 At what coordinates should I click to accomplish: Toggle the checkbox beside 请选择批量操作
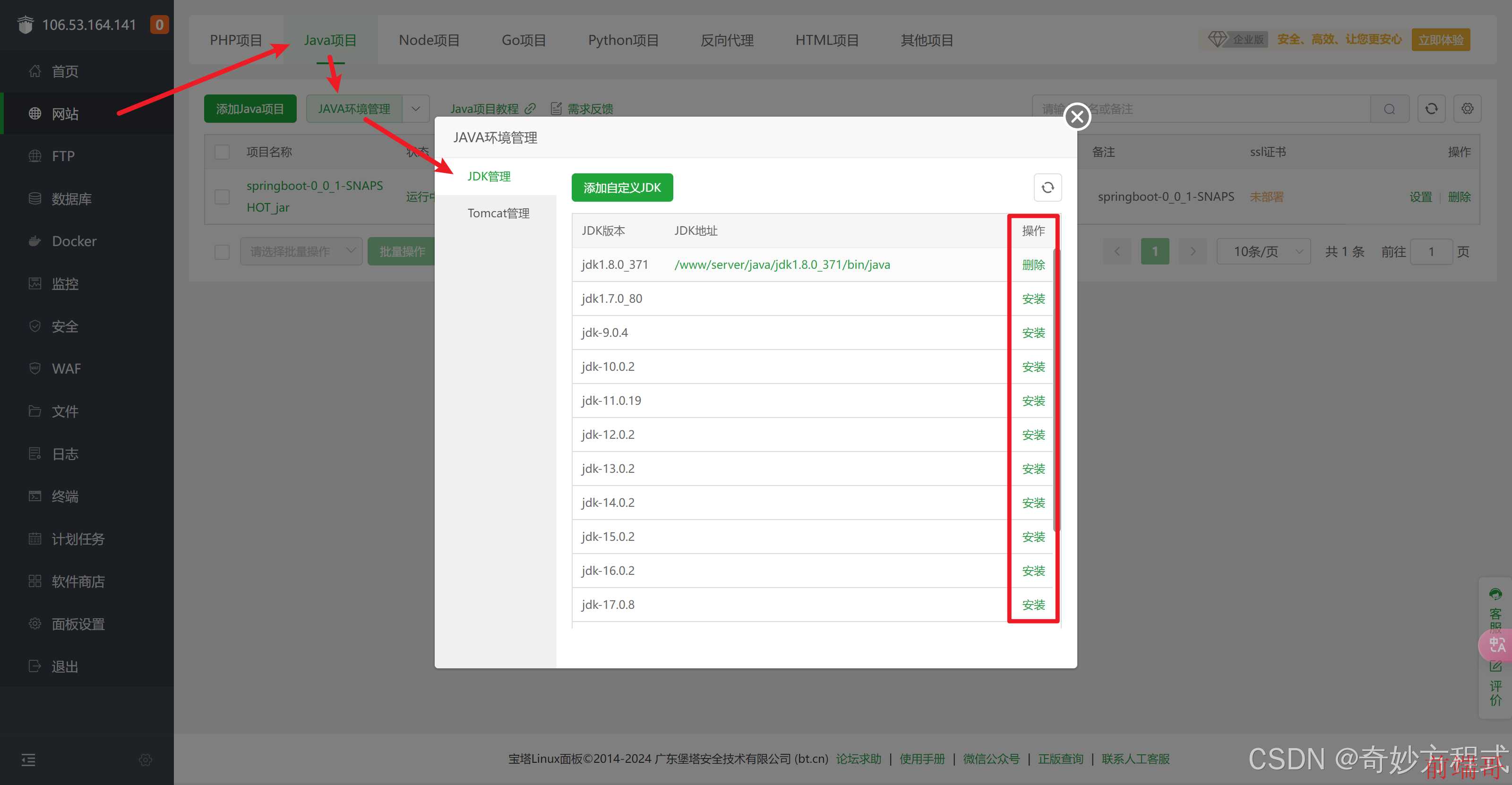(x=222, y=252)
